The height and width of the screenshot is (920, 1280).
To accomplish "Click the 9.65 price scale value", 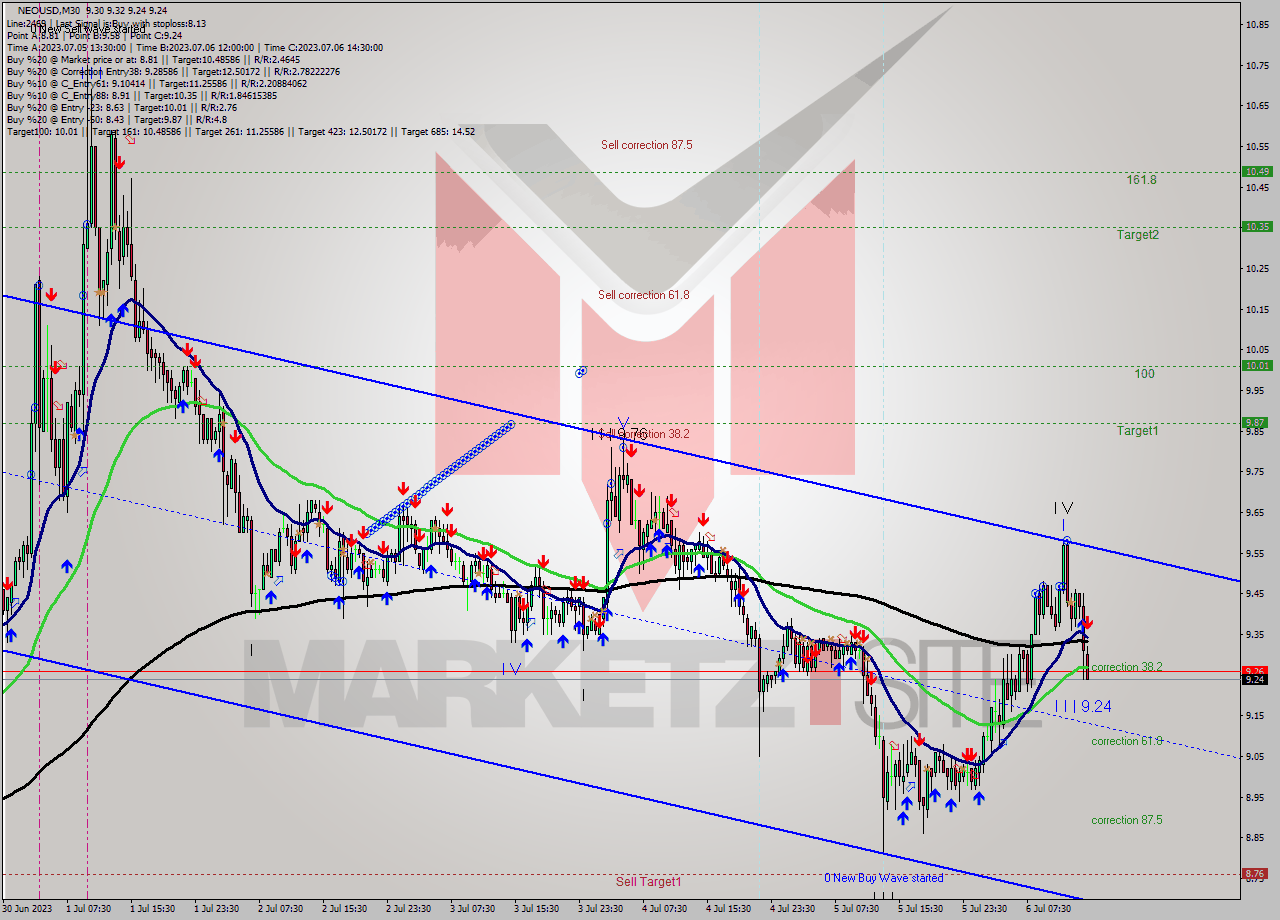I will [1257, 512].
